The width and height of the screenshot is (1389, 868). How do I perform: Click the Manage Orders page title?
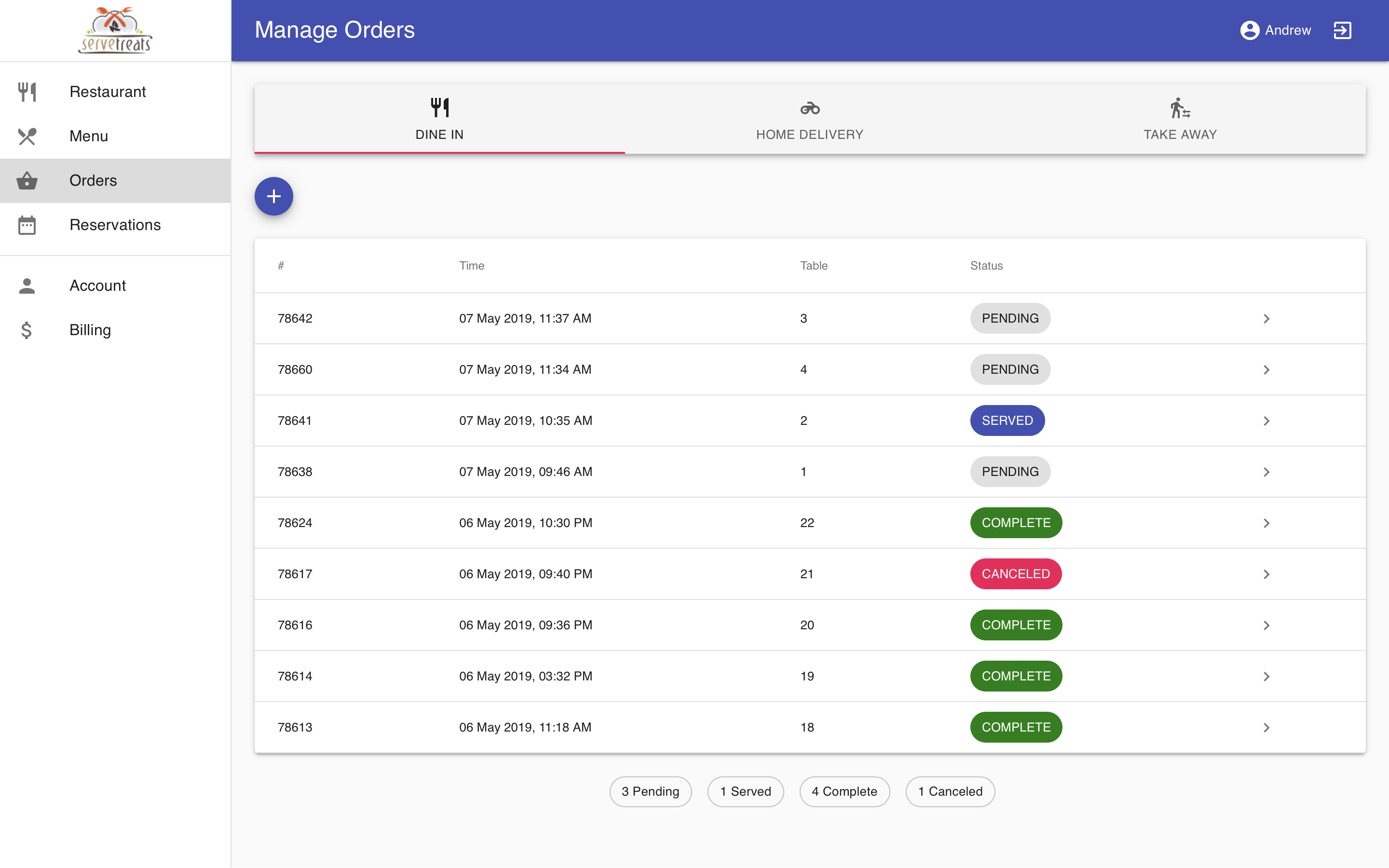(335, 30)
